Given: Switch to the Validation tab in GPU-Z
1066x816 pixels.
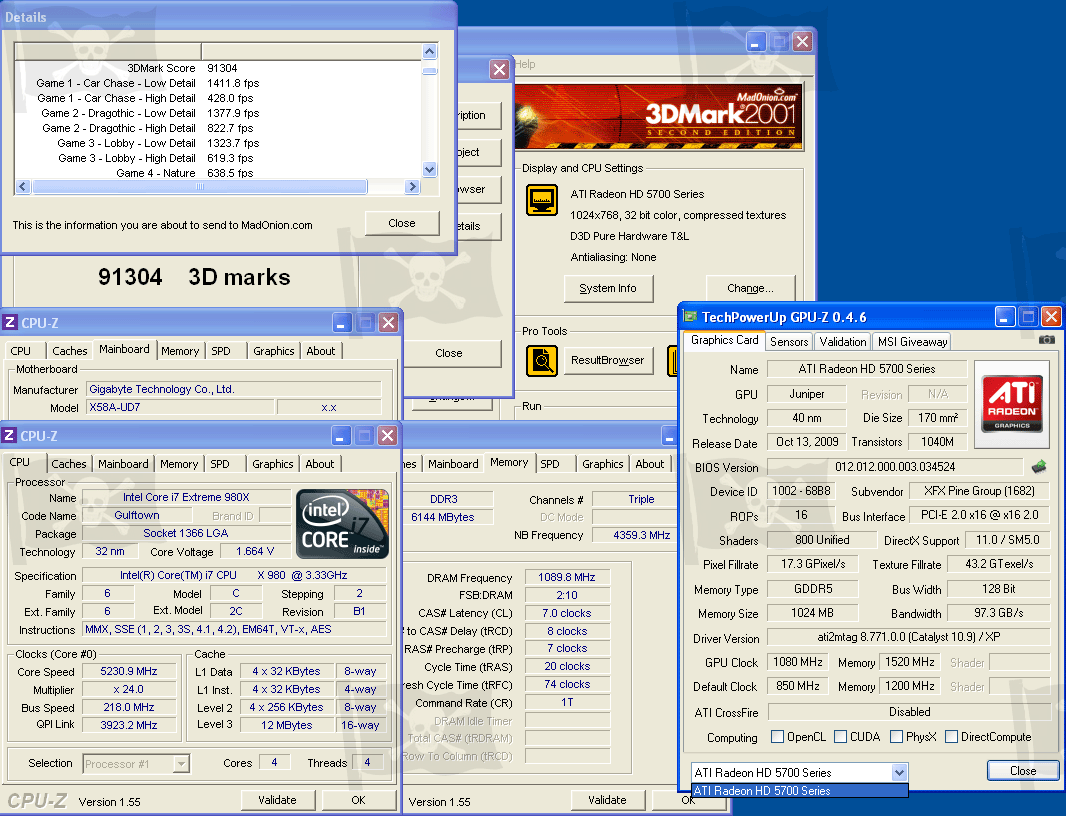Looking at the screenshot, I should (842, 341).
